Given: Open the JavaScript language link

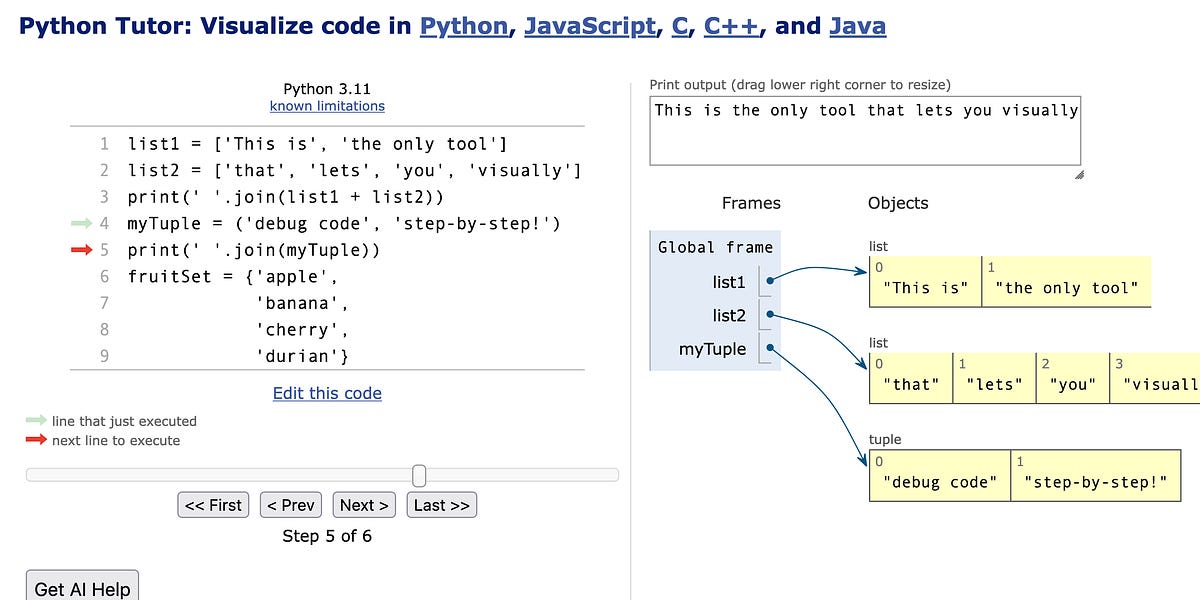Looking at the screenshot, I should tap(588, 25).
